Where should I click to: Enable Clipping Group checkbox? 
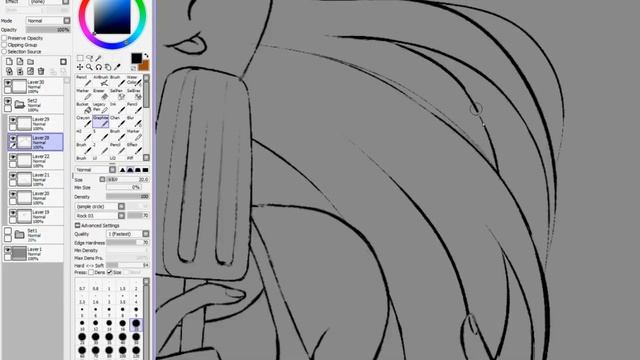[x=4, y=45]
